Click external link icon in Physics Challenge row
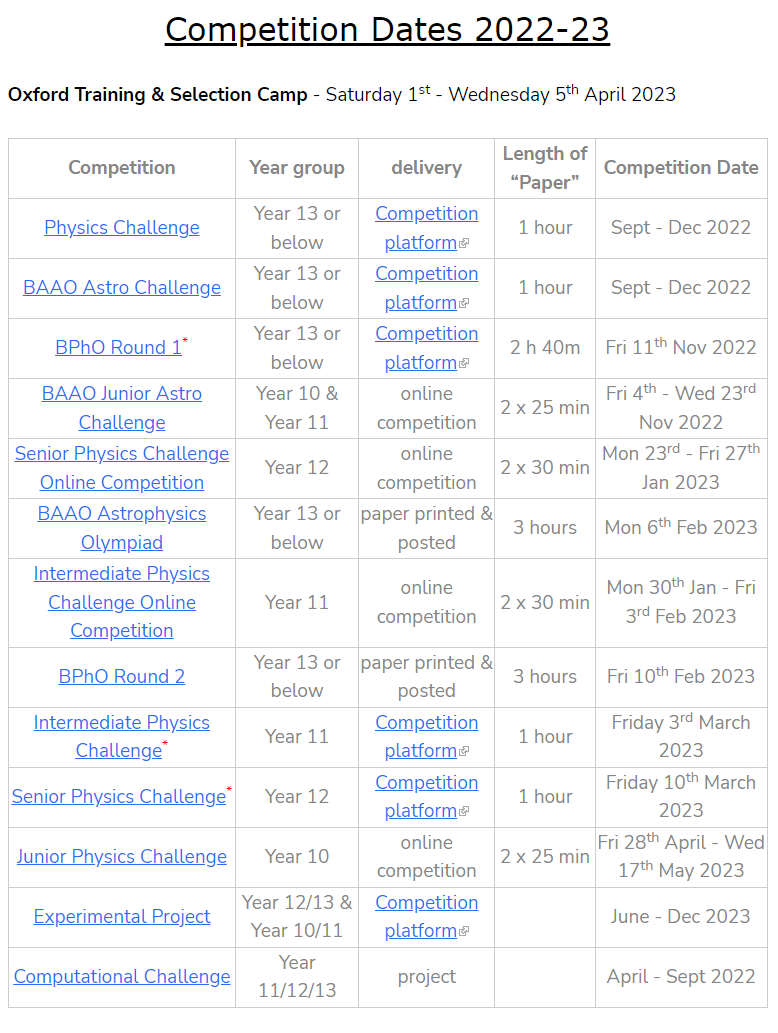778x1033 pixels. [464, 244]
